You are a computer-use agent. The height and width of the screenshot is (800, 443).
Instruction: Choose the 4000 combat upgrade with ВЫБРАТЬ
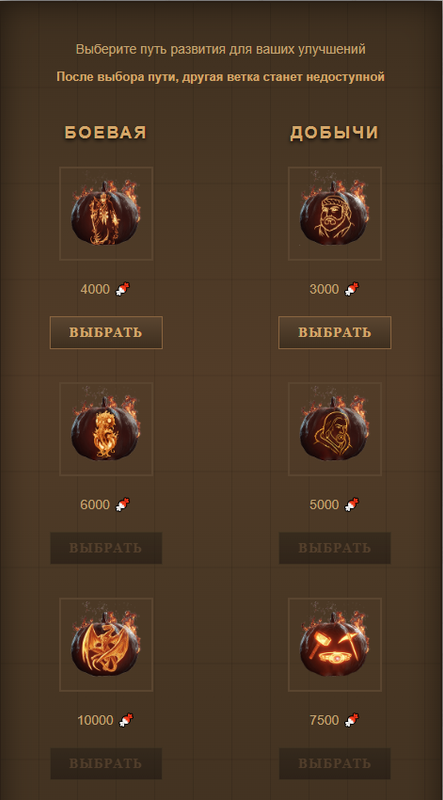tap(106, 333)
